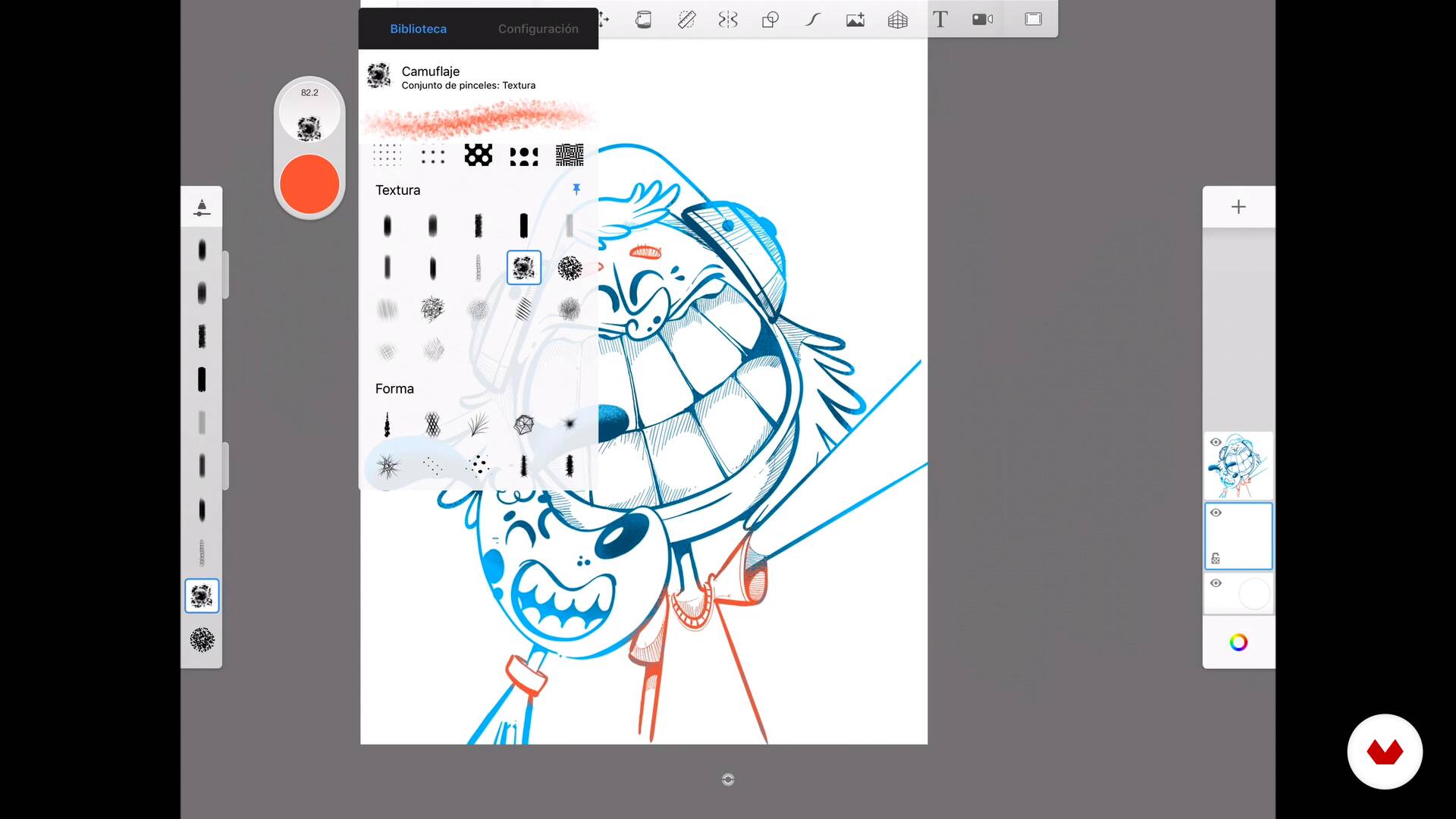Choose the diagonal hatch brush in Textura

[524, 309]
